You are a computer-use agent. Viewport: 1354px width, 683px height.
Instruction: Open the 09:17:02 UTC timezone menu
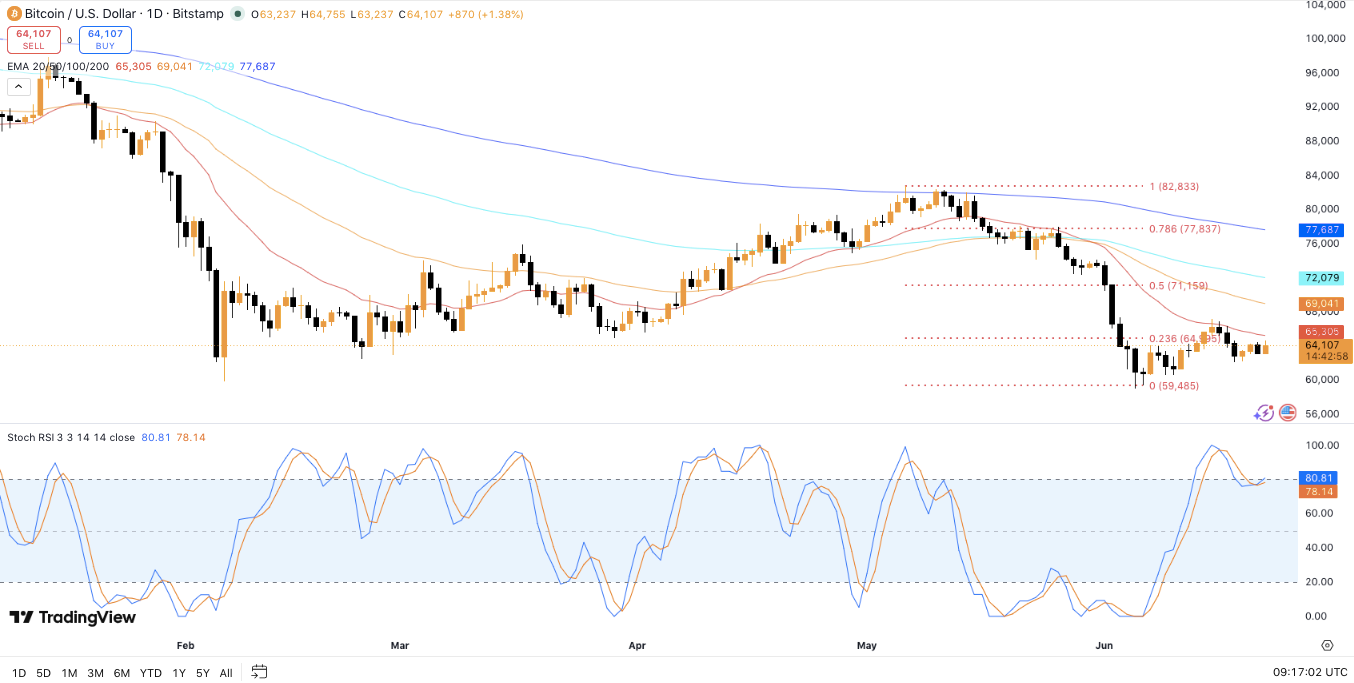1310,672
